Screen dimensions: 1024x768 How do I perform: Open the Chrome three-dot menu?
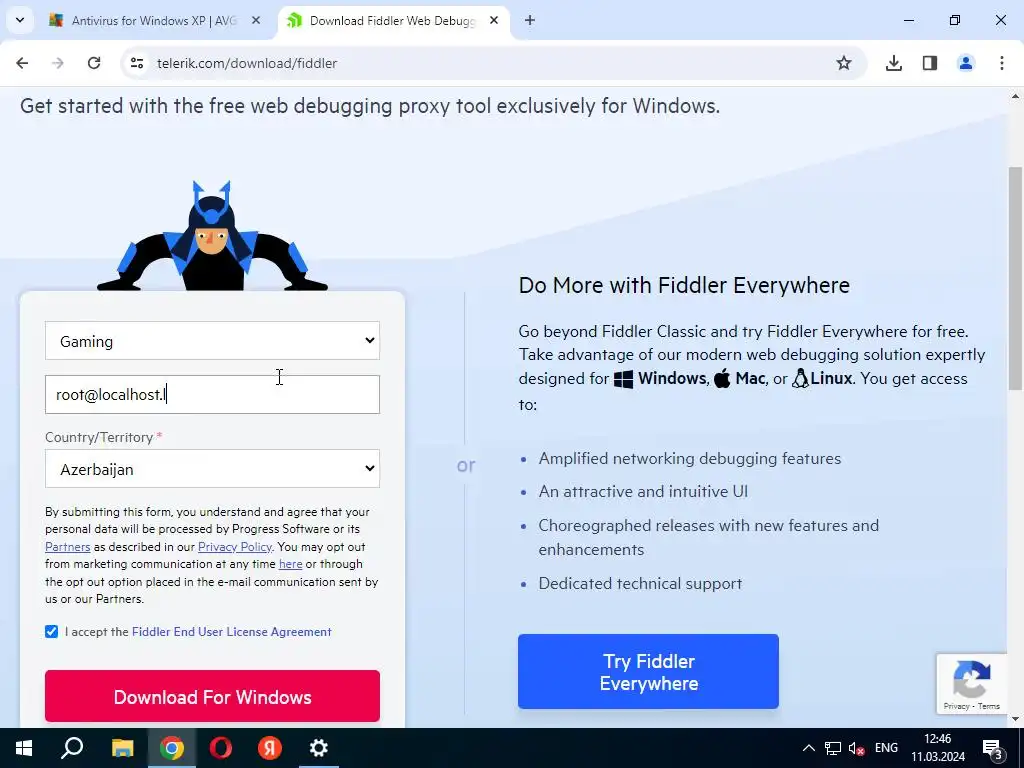[x=1001, y=63]
